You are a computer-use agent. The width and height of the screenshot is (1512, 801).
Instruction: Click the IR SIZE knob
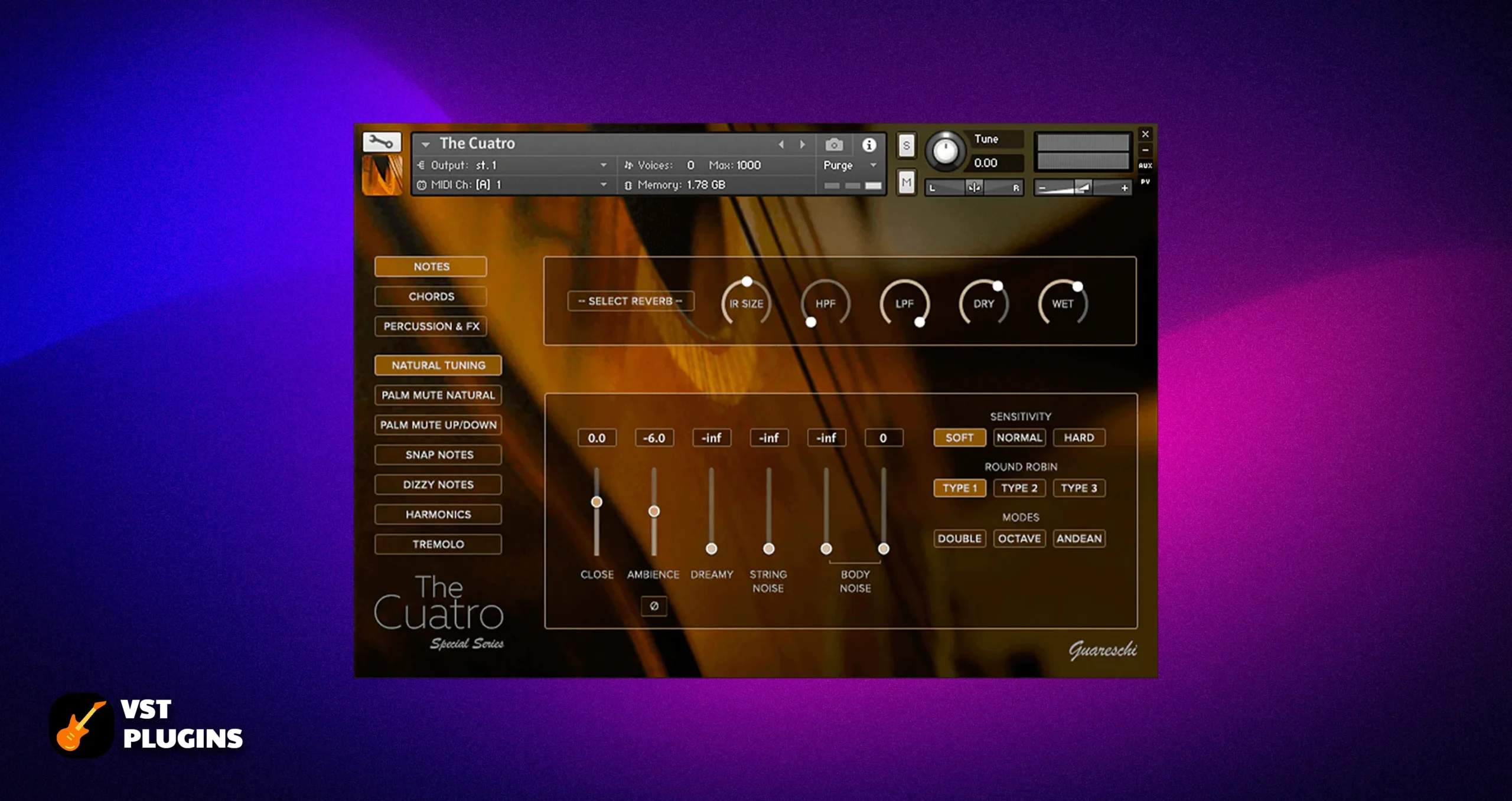[x=747, y=303]
